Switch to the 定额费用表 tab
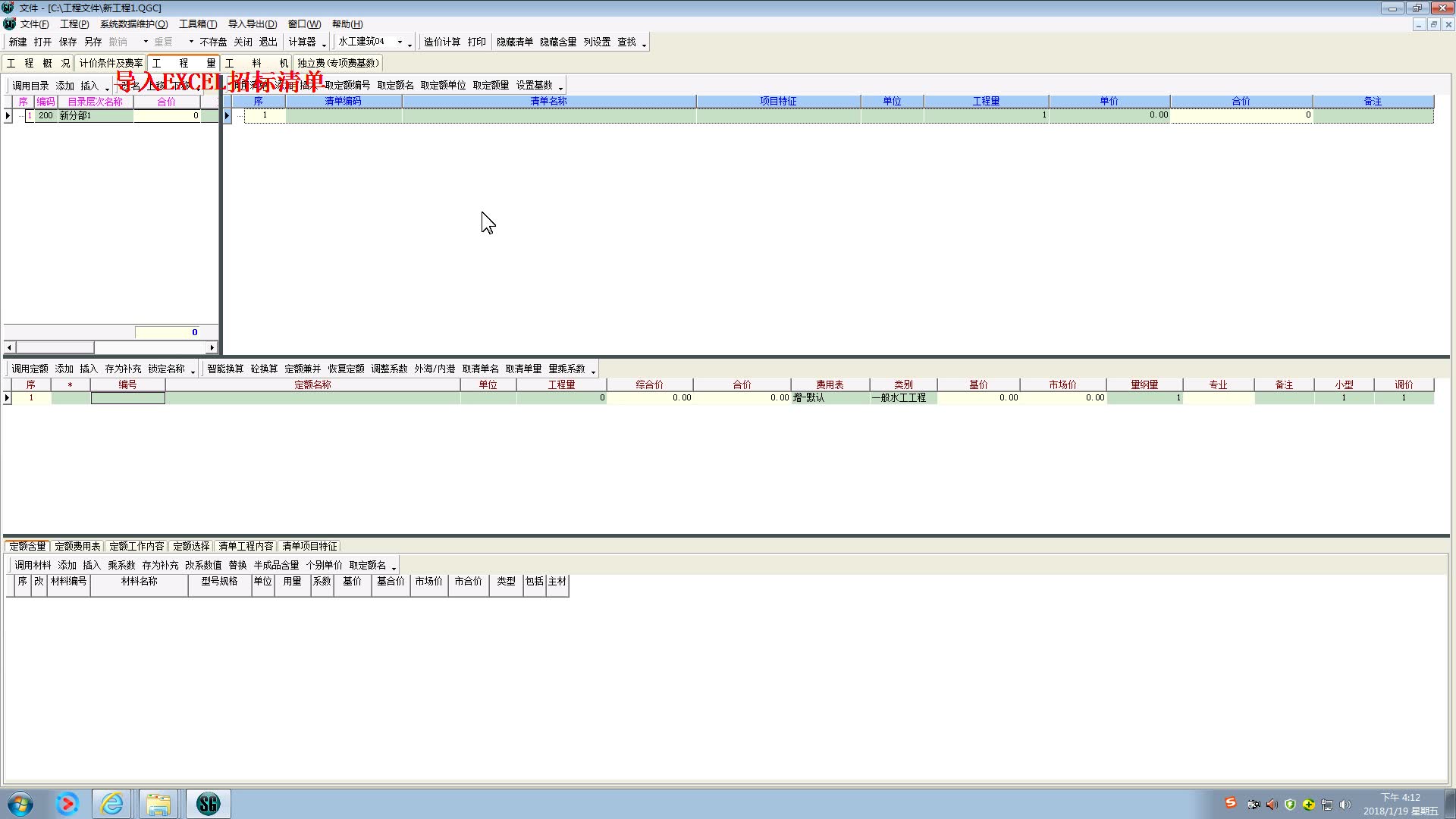The width and height of the screenshot is (1456, 819). pyautogui.click(x=77, y=546)
